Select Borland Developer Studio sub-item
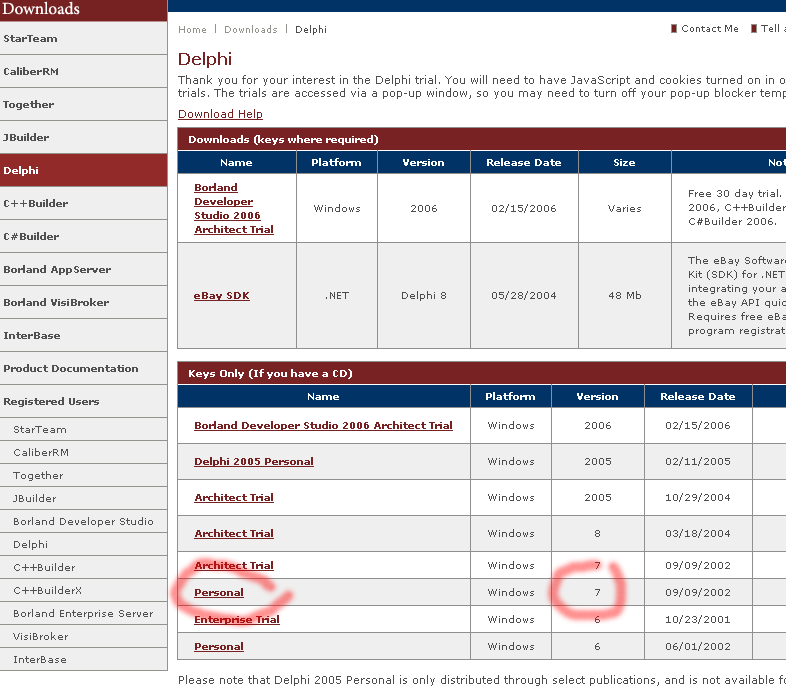The height and width of the screenshot is (690, 786). [83, 522]
